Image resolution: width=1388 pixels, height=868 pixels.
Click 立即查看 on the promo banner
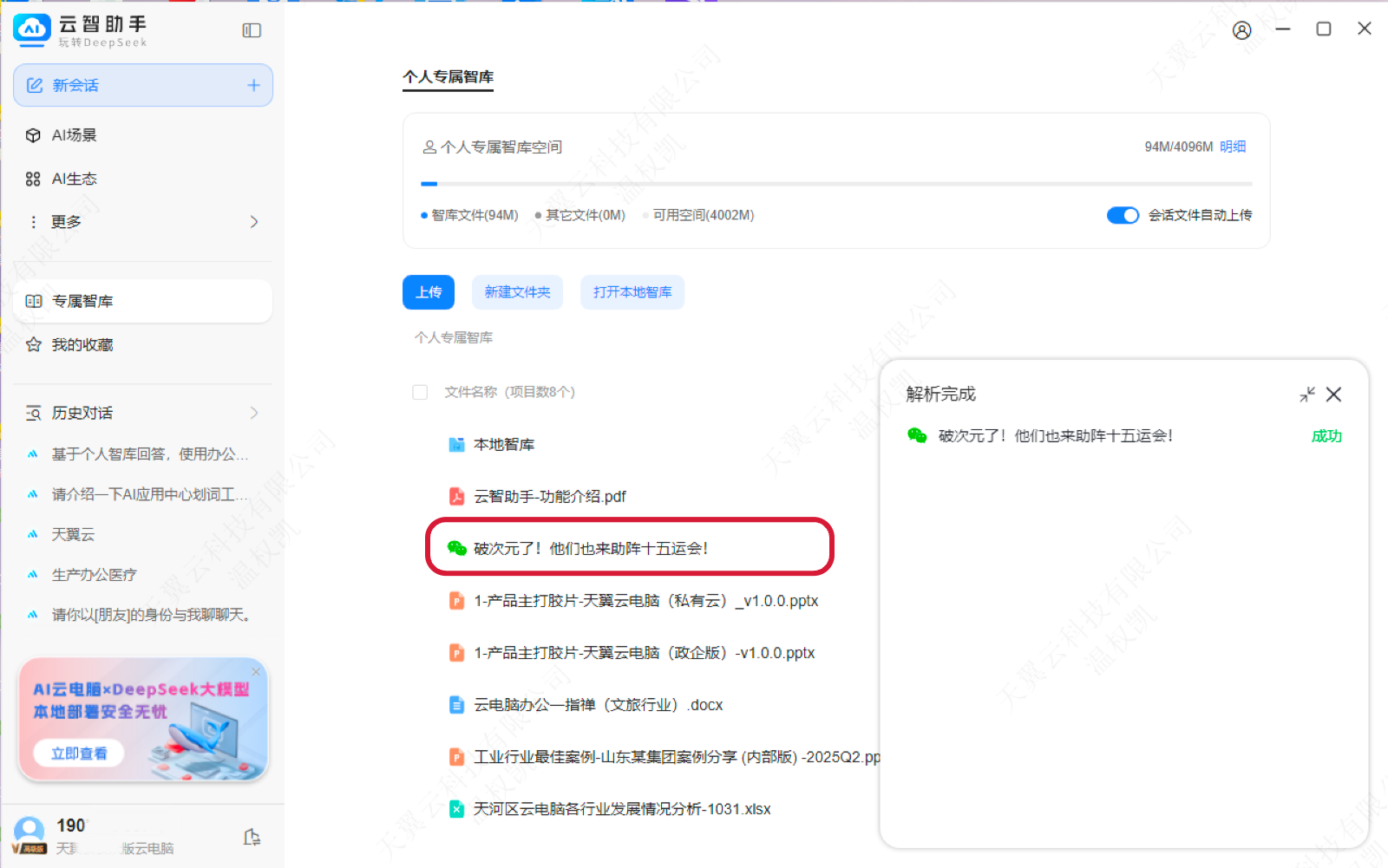(79, 754)
